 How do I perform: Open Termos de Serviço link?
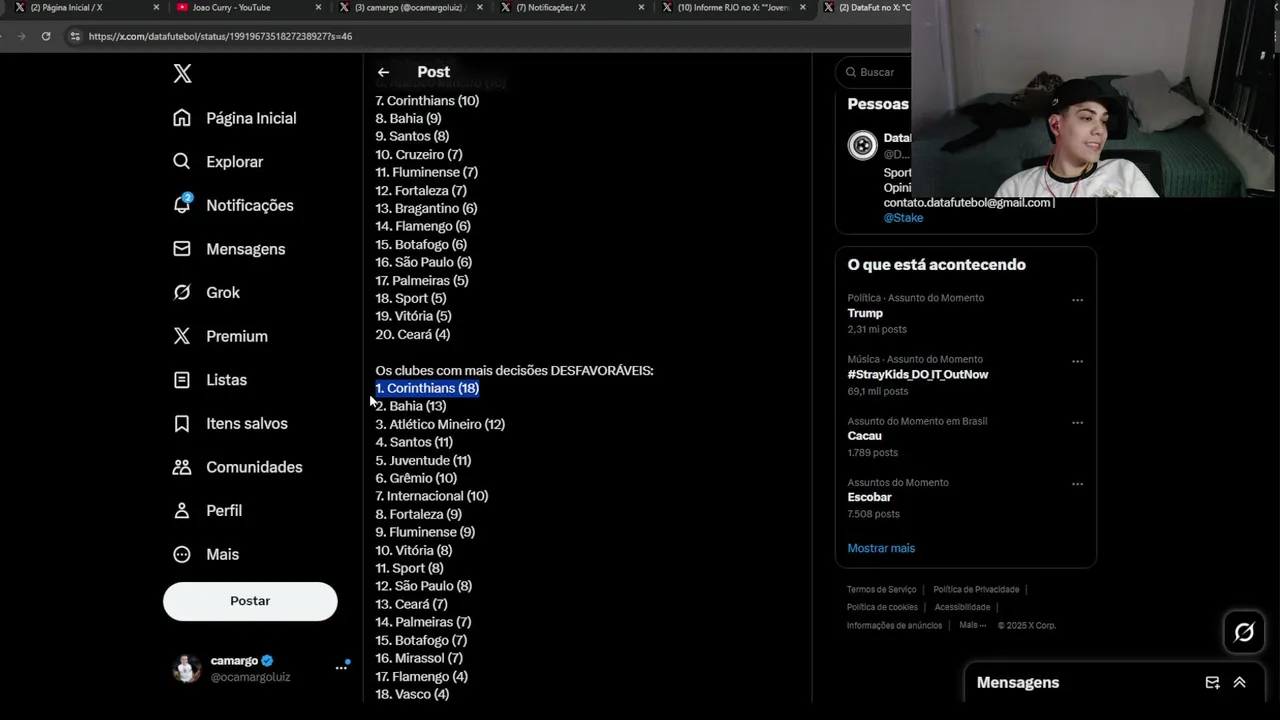(x=881, y=590)
